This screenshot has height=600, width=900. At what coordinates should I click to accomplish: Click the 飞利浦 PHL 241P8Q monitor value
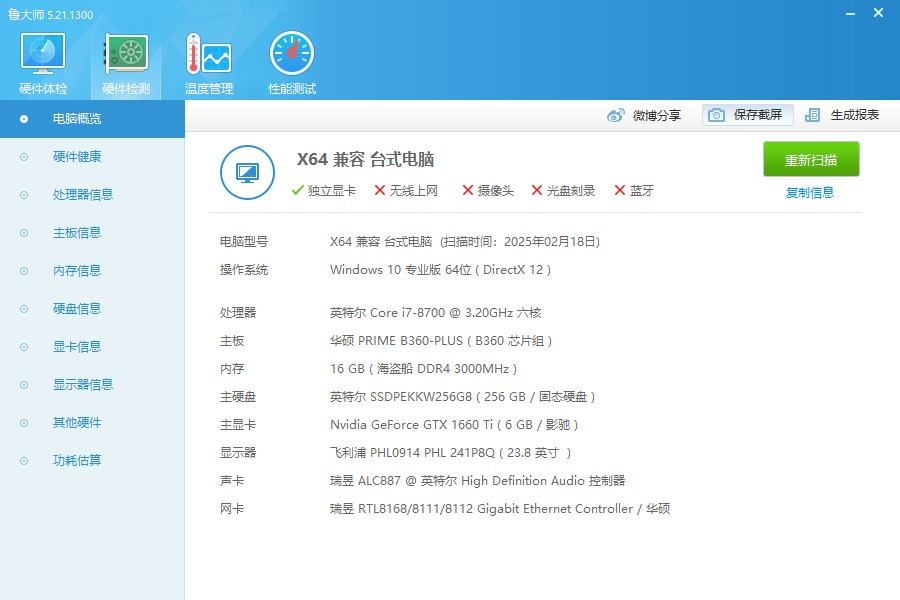point(451,453)
